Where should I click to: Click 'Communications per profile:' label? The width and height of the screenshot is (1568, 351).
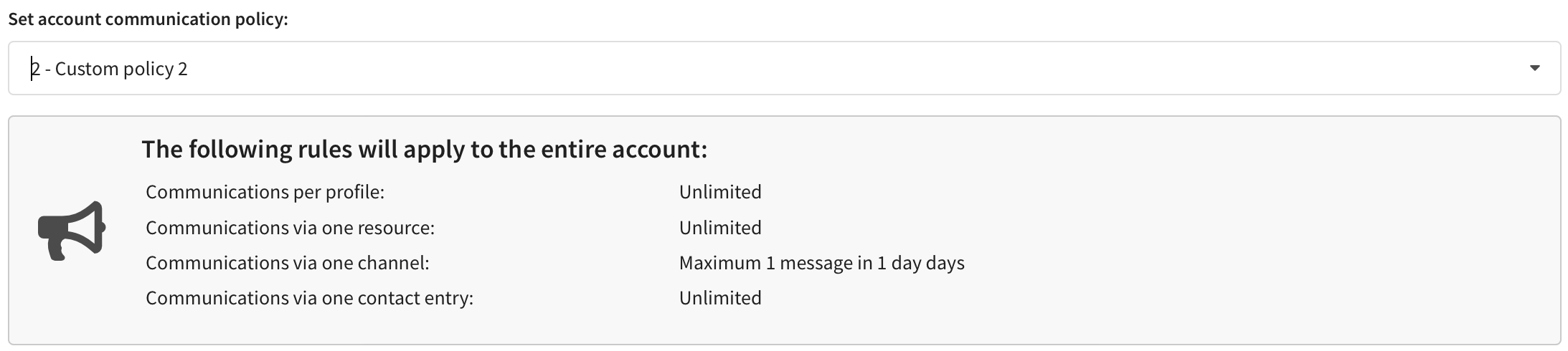pos(265,192)
